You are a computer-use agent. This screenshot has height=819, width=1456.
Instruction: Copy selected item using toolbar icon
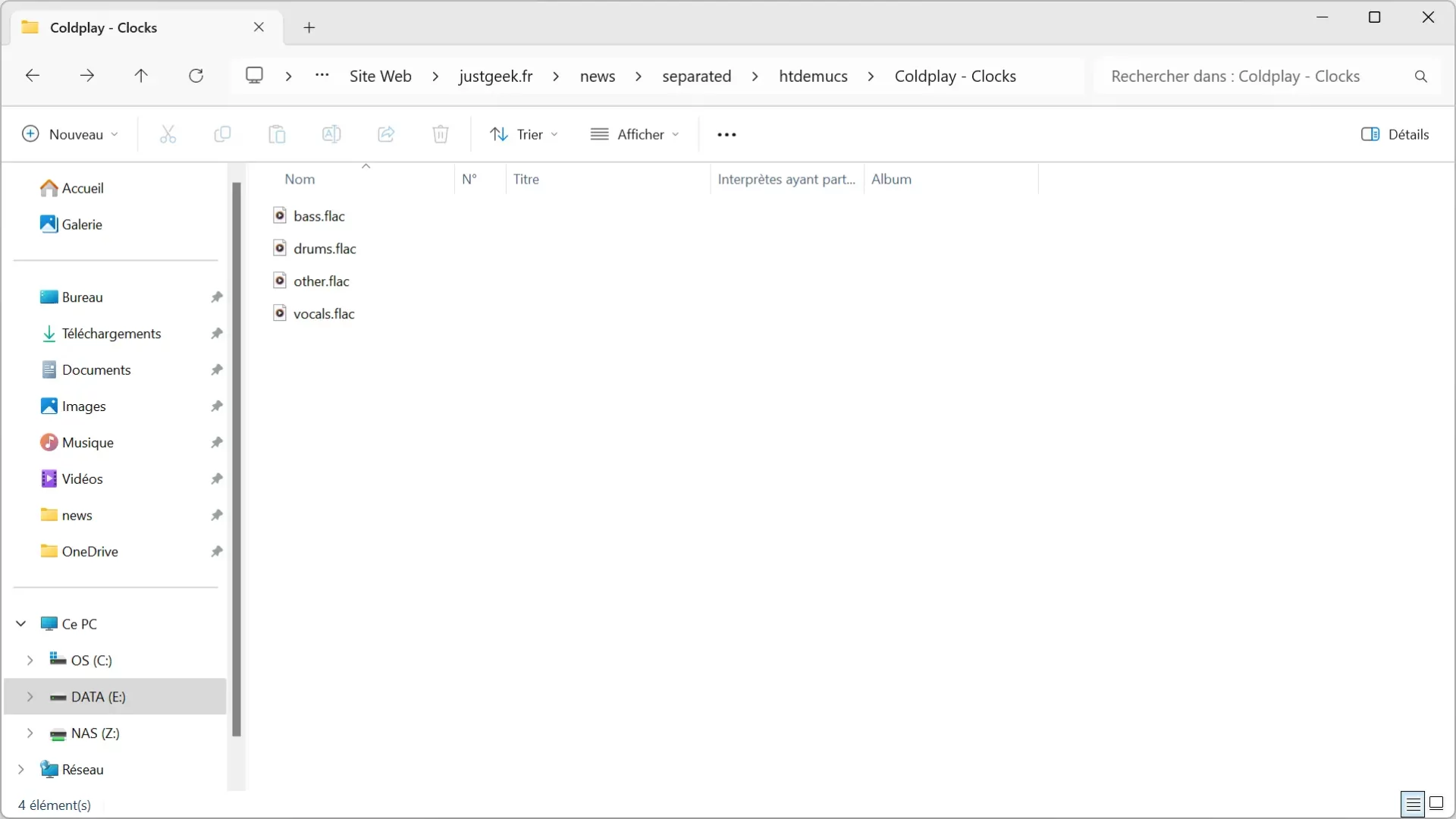coord(222,134)
